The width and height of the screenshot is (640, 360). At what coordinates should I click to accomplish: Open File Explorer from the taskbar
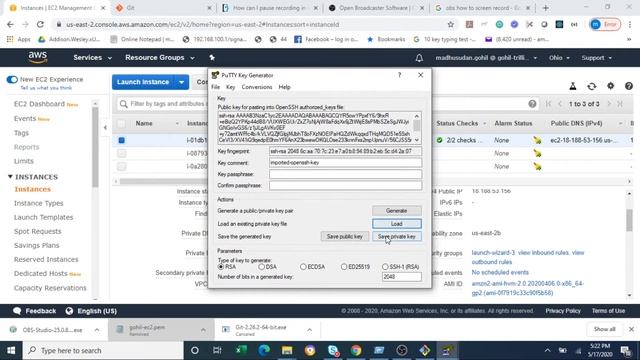pyautogui.click(x=287, y=350)
